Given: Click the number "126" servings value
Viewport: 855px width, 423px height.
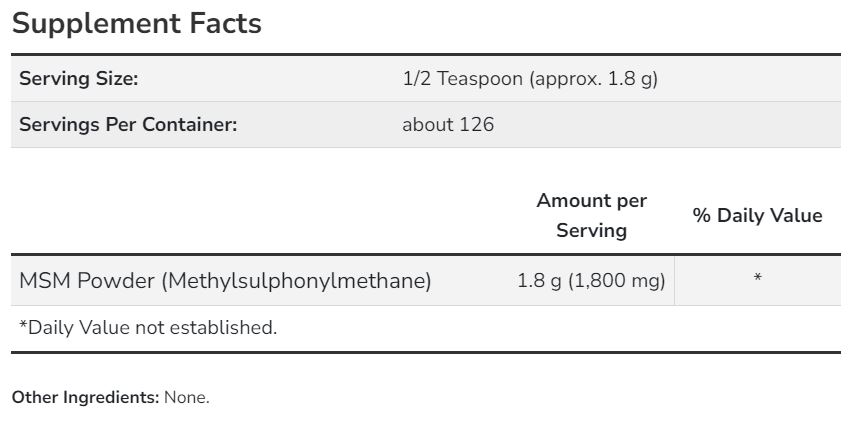Looking at the screenshot, I should point(477,125).
